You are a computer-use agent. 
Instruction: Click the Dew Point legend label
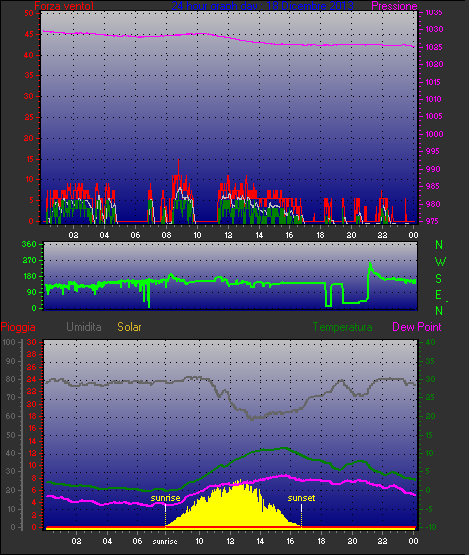pos(417,327)
